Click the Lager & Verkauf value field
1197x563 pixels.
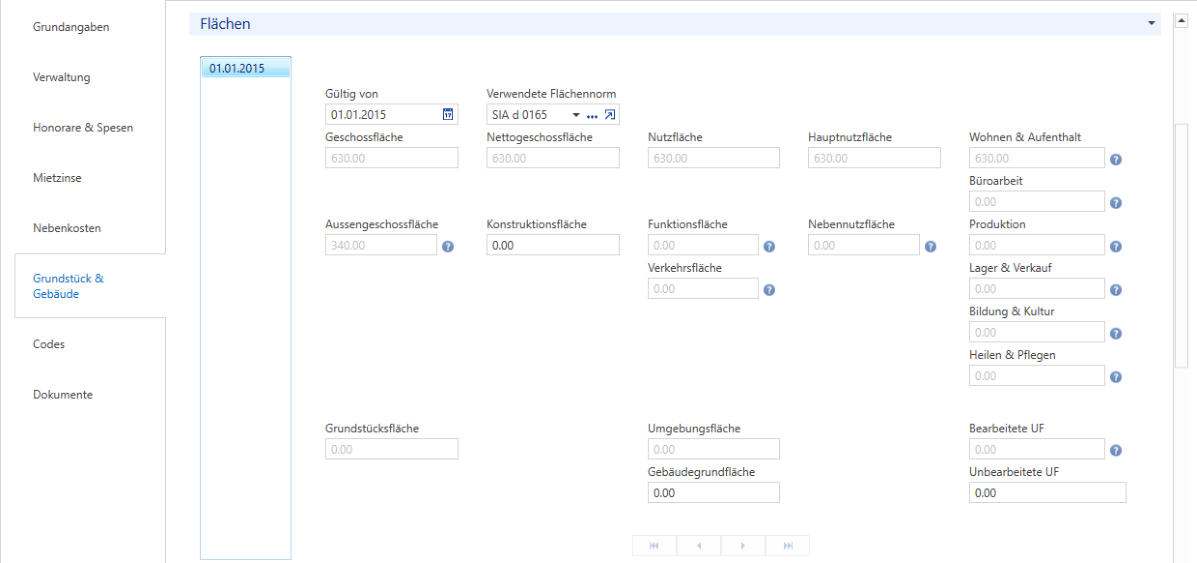(x=1037, y=289)
